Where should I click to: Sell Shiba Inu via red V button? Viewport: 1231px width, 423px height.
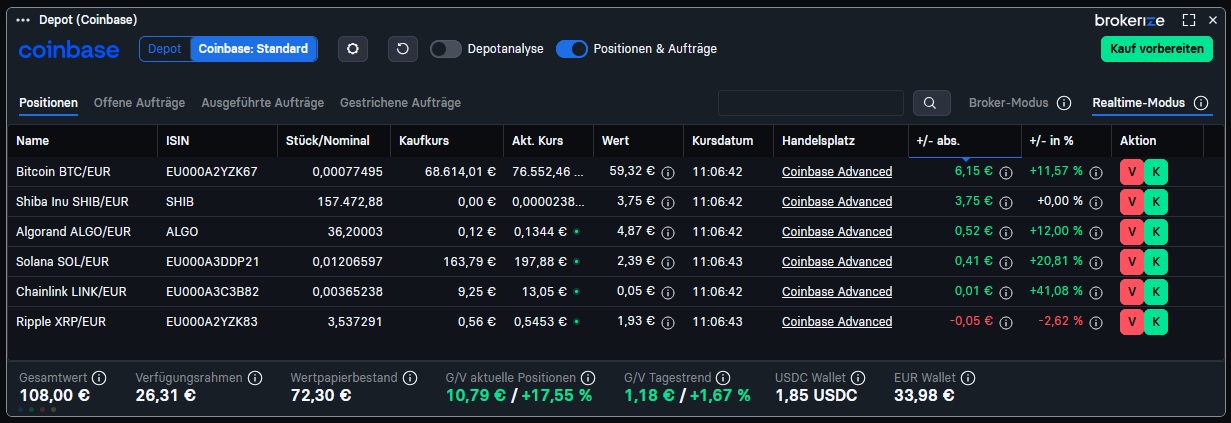coord(1131,202)
